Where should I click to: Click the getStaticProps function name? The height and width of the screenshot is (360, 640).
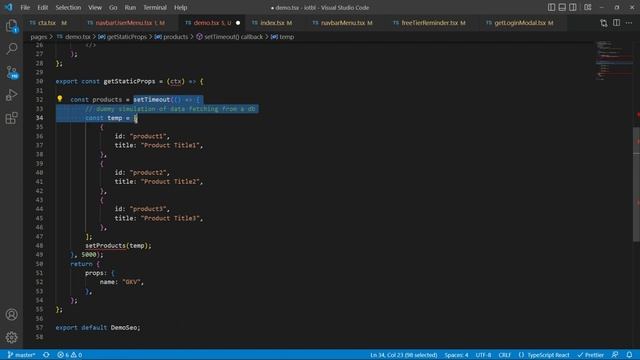129,81
